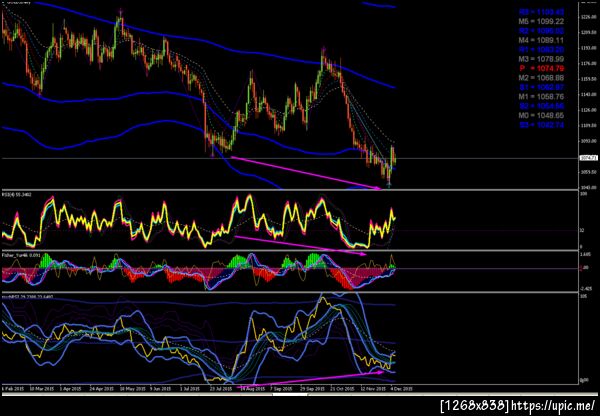
Task: Click the 18 Mar 2015 date label
Action: (41, 388)
